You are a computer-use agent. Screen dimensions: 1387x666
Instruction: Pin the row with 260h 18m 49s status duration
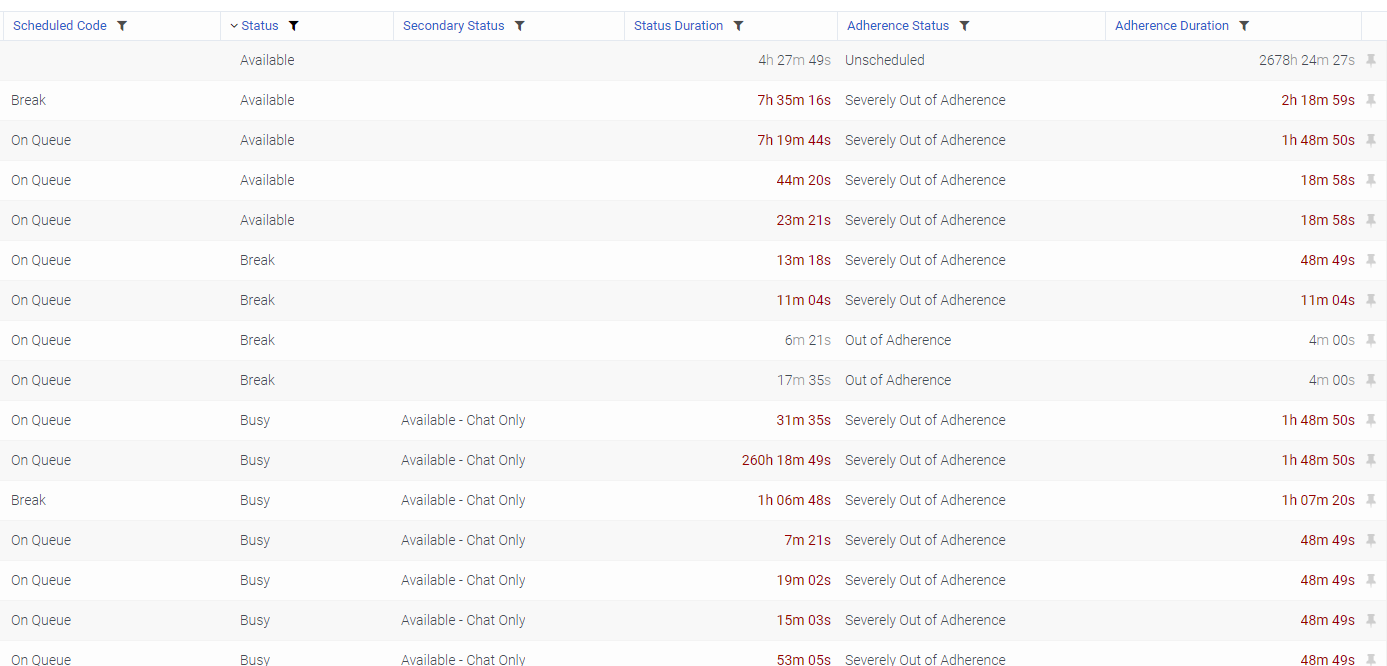point(1371,460)
